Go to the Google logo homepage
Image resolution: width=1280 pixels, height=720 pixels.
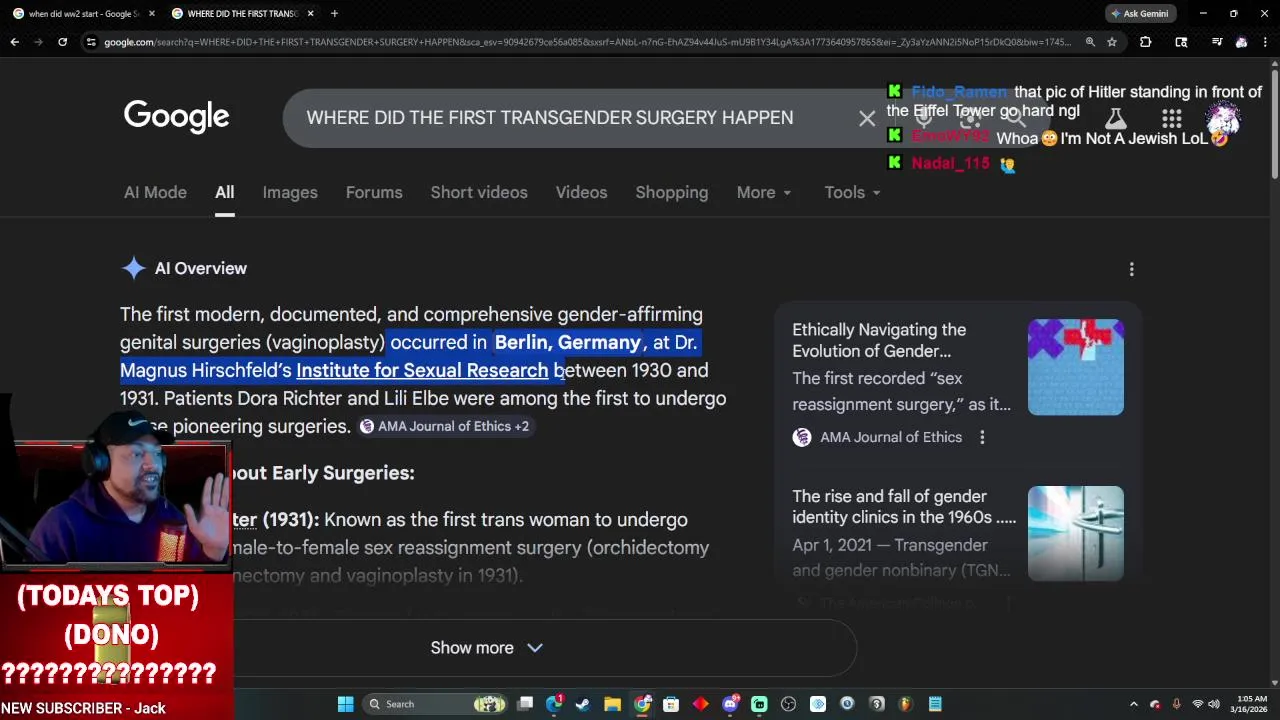point(176,116)
